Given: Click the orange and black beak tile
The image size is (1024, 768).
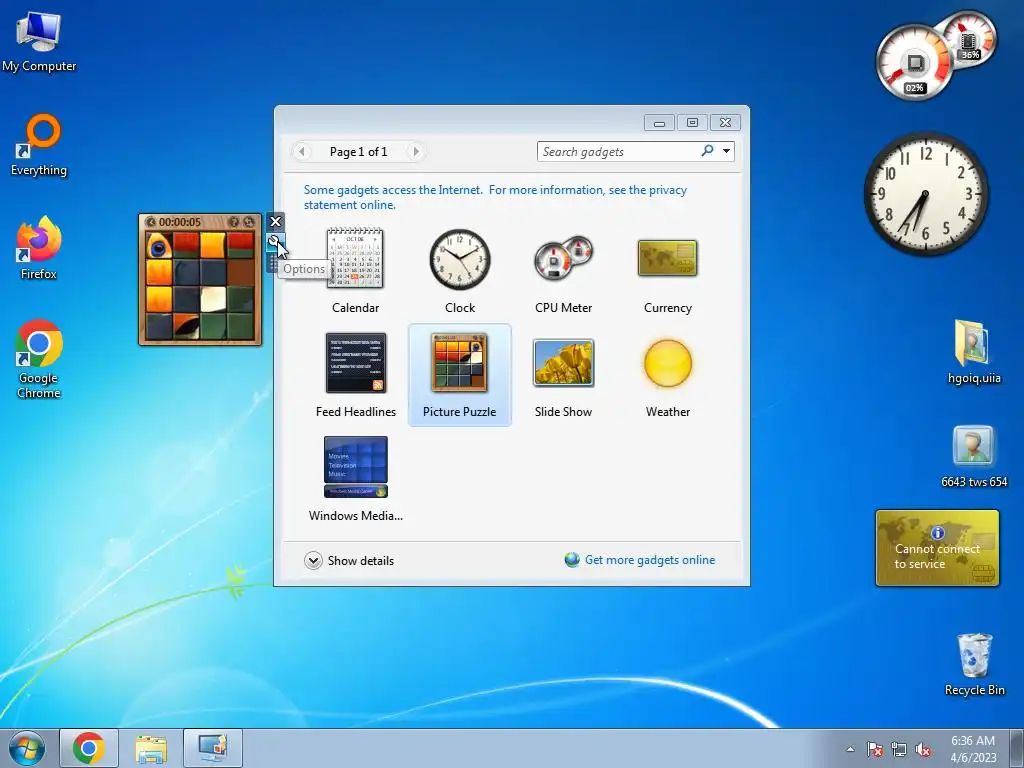Looking at the screenshot, I should [186, 326].
